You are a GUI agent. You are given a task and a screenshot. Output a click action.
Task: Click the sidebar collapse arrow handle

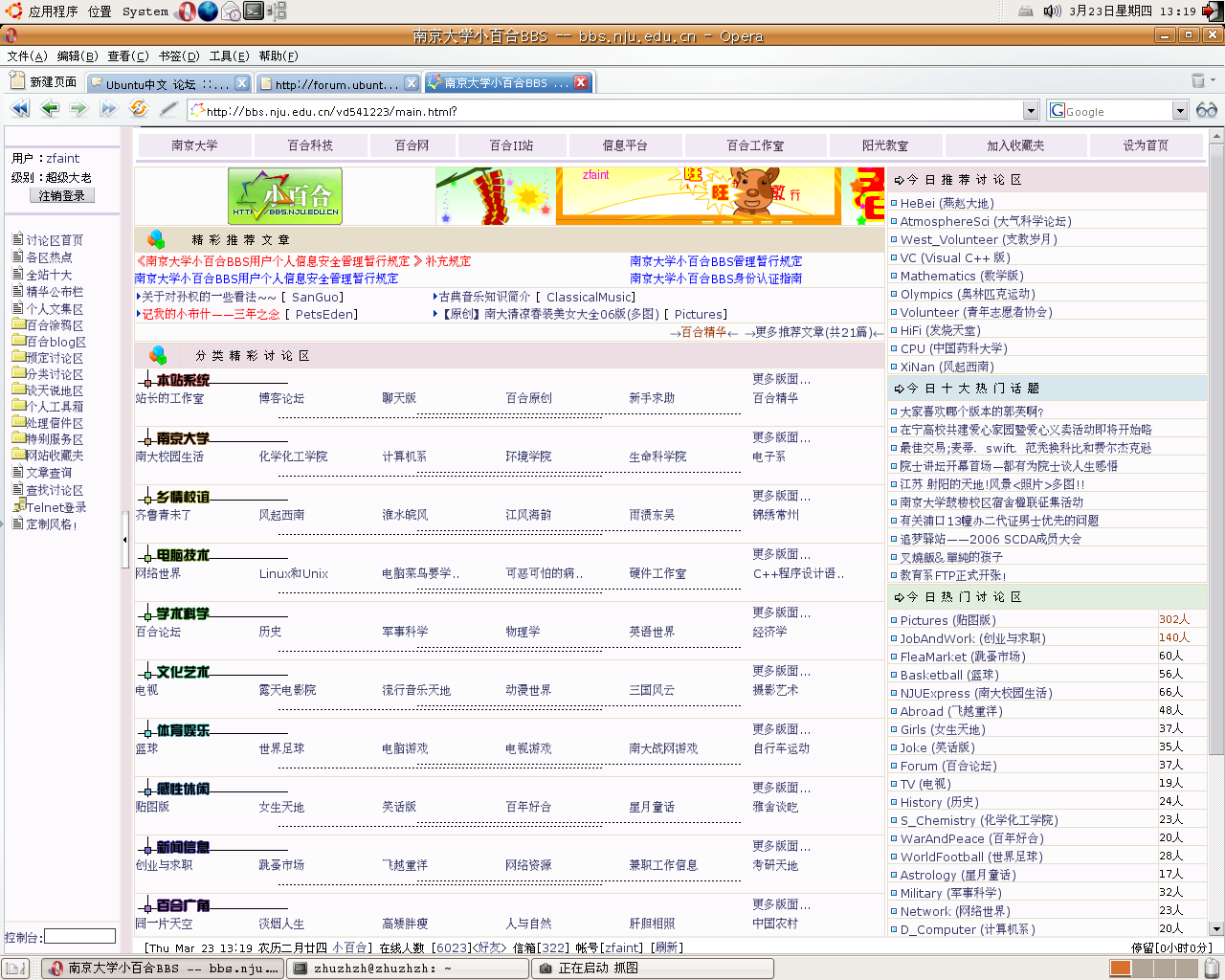tap(124, 539)
